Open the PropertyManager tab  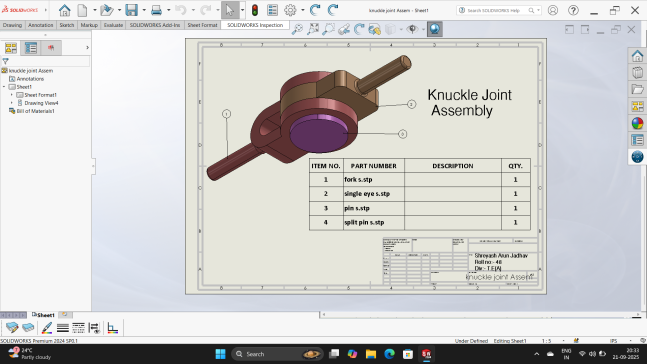point(31,48)
